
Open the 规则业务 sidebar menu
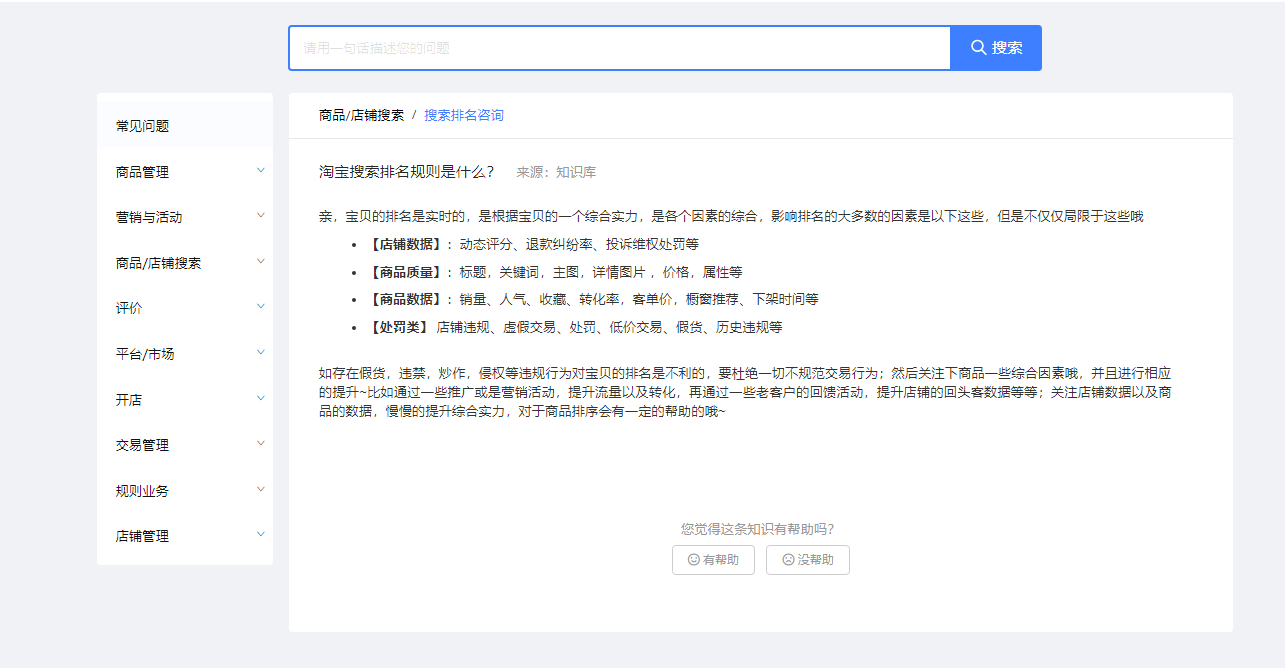pos(185,491)
